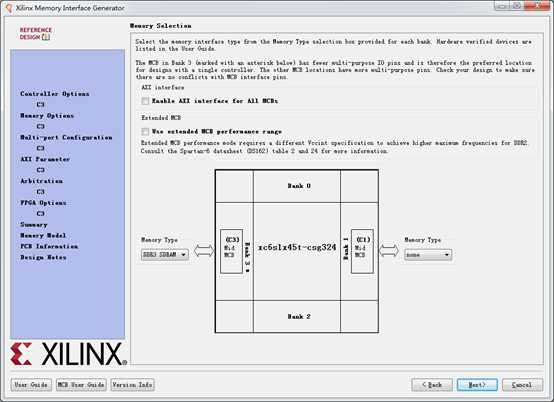
Task: Click the arrow icon beside C1 MCB
Action: [389, 251]
